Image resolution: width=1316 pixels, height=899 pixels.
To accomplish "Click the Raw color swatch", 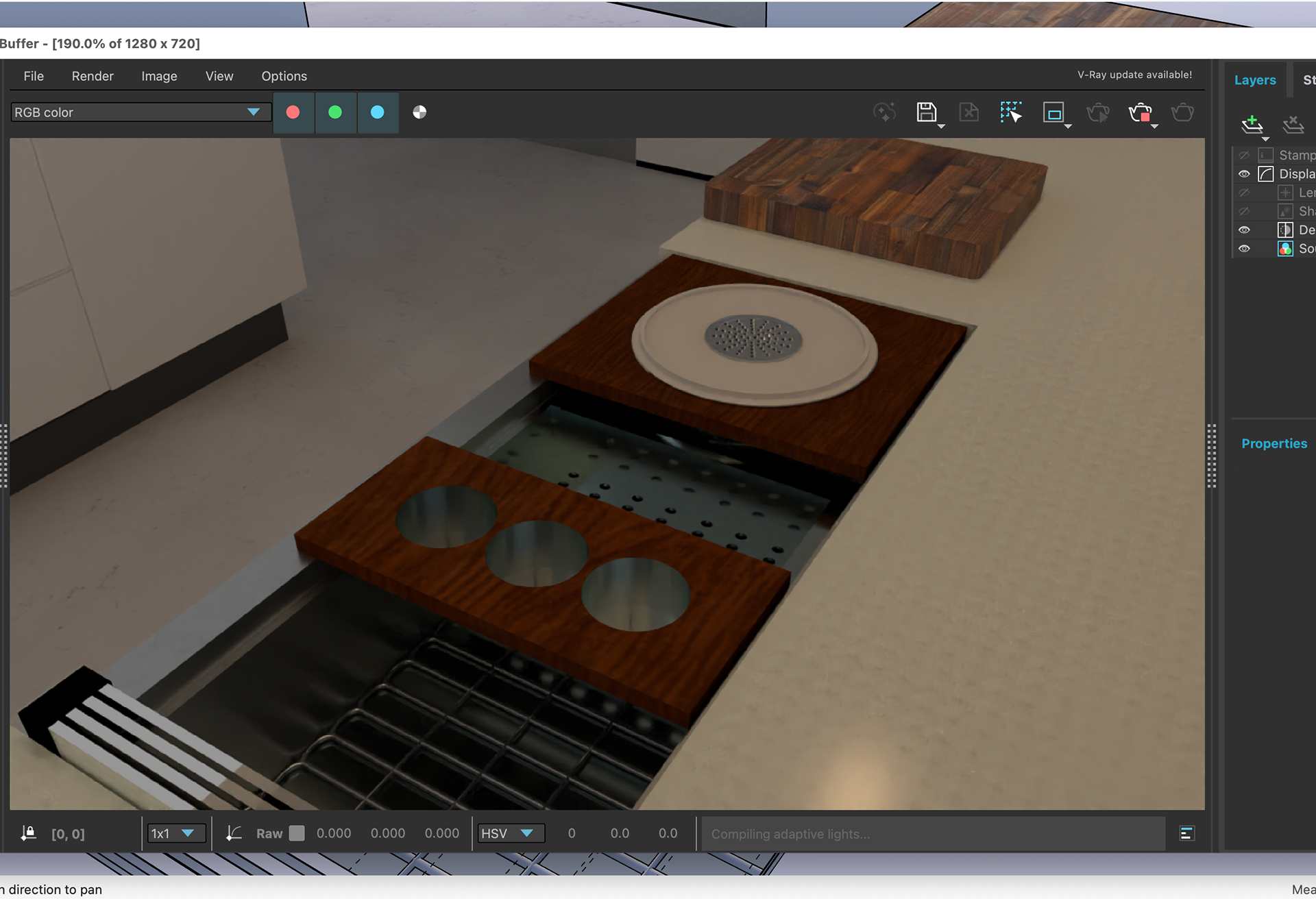I will (x=297, y=833).
